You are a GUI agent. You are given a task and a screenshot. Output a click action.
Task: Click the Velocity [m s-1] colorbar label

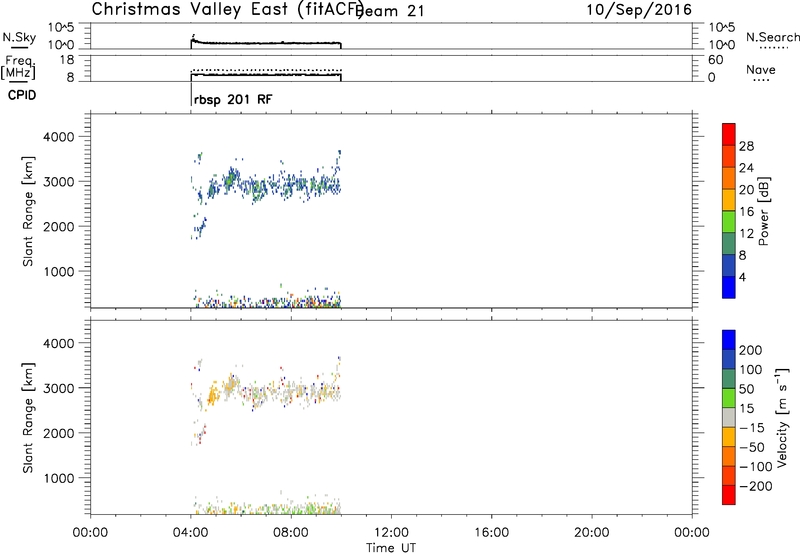click(782, 417)
